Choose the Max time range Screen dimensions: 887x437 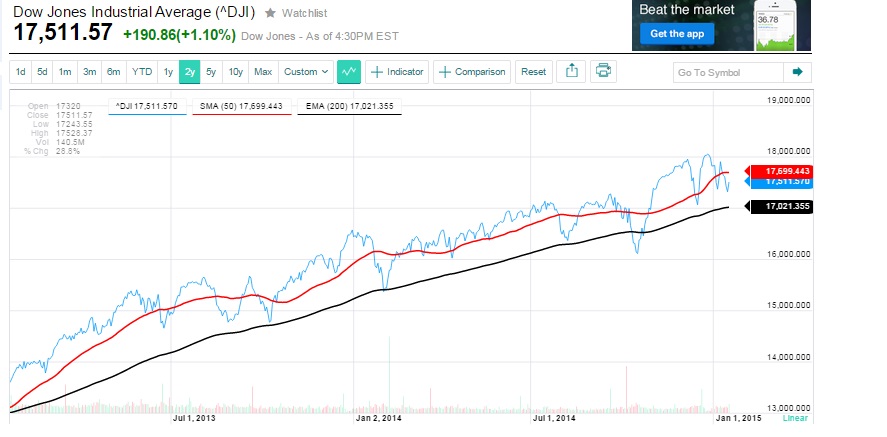(x=263, y=72)
